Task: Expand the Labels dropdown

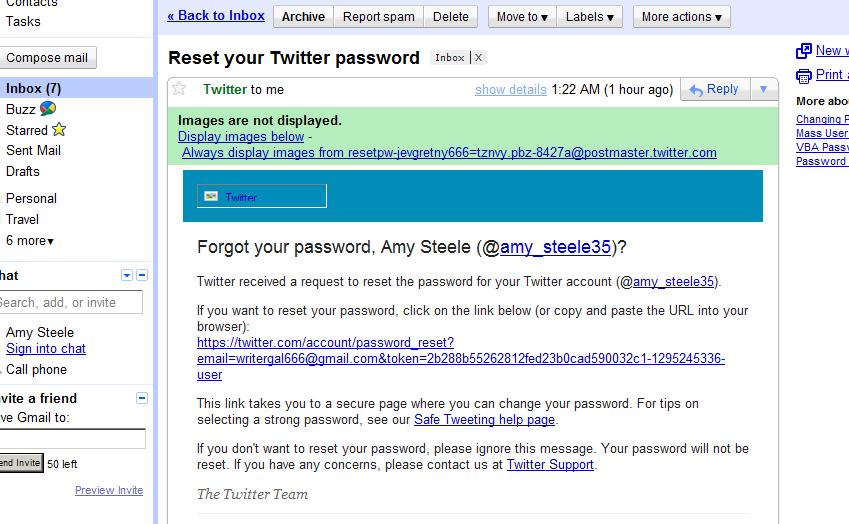Action: coord(589,17)
